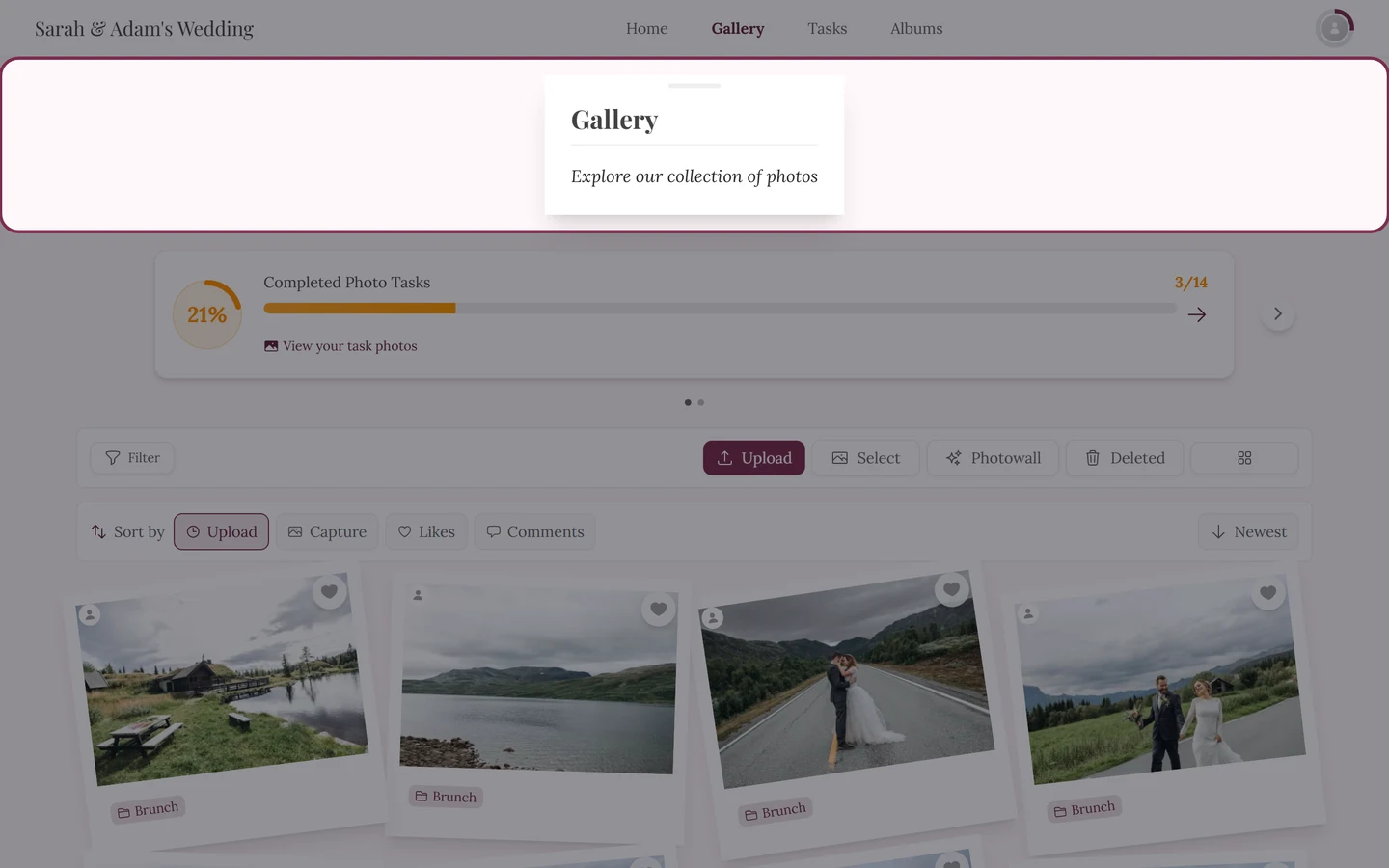Screen dimensions: 1389x868
Task: Show uploader of couple walking photo
Action: pyautogui.click(x=1028, y=613)
